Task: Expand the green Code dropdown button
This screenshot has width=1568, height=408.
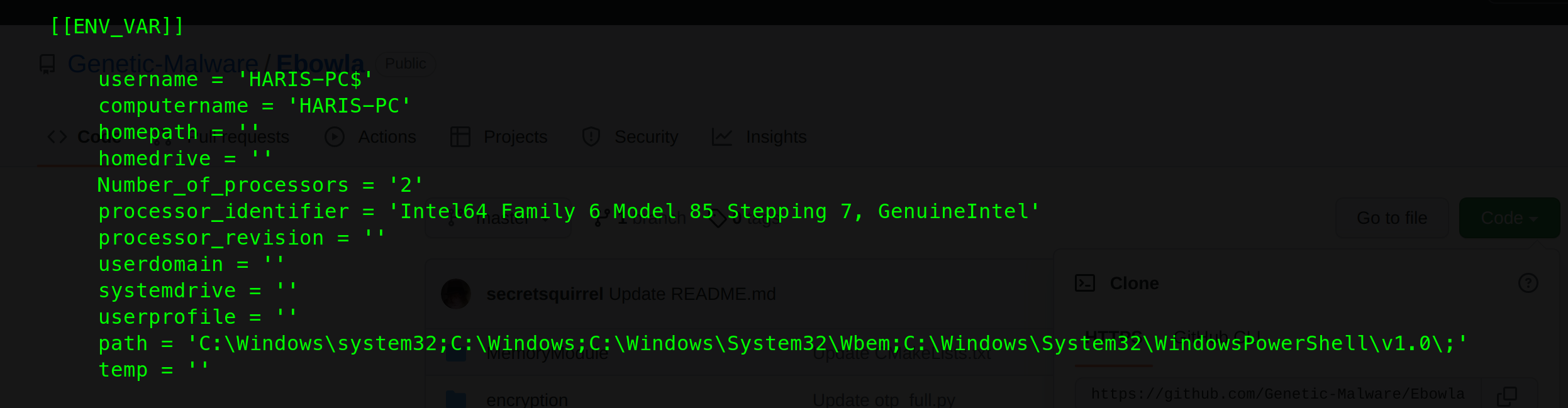Action: [1509, 218]
